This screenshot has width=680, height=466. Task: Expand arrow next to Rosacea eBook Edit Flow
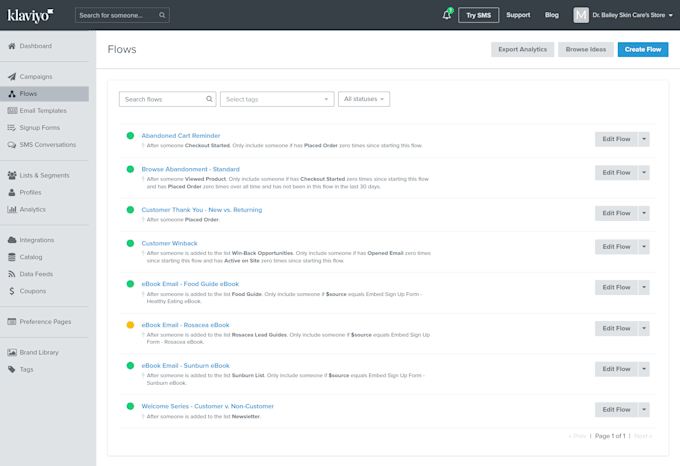pos(644,329)
